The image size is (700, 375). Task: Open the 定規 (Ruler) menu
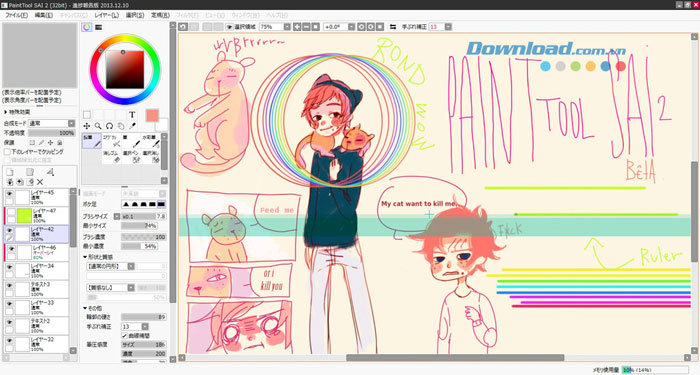tap(160, 15)
